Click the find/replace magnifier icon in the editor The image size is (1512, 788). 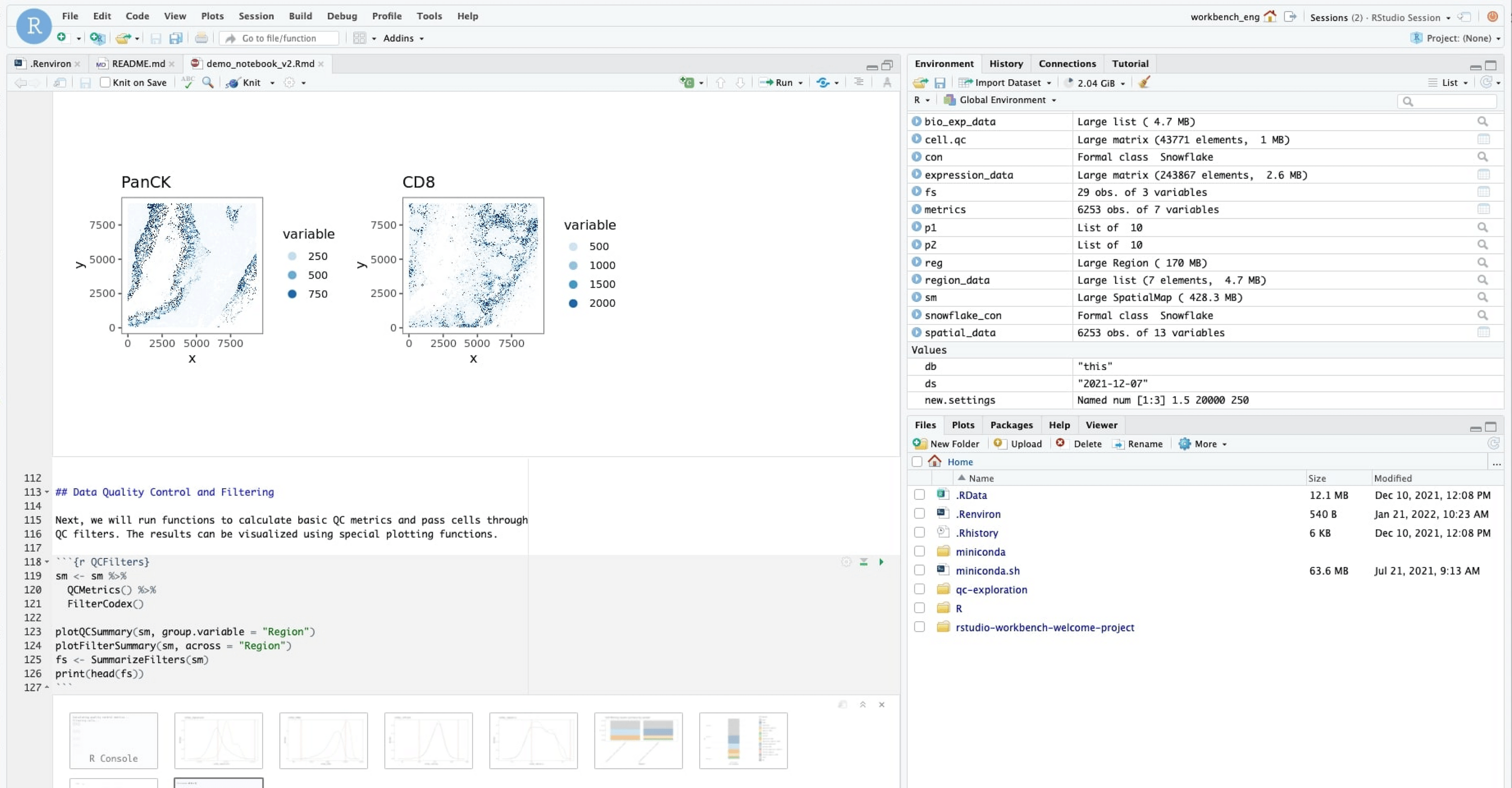pyautogui.click(x=208, y=83)
